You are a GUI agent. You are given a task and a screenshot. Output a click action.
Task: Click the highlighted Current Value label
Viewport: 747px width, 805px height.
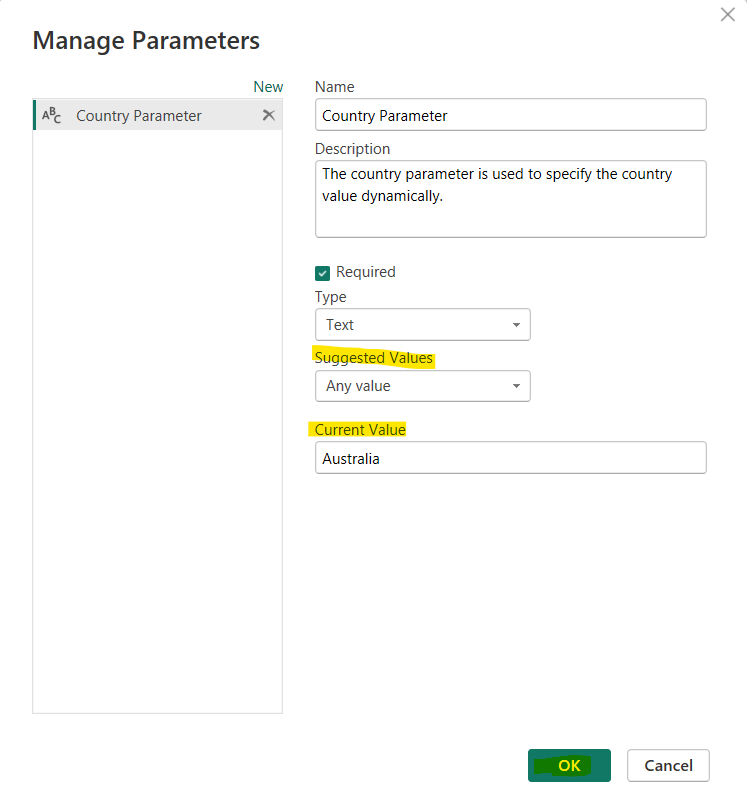(x=359, y=429)
